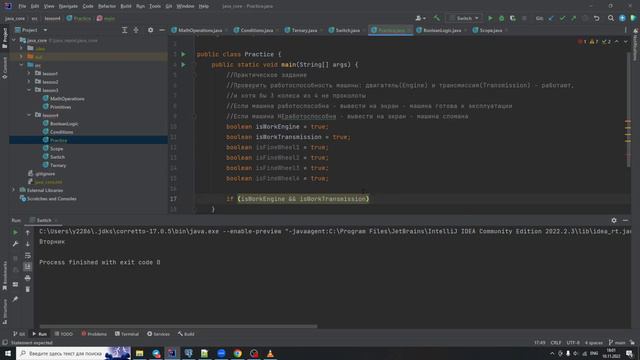The image size is (640, 360).
Task: Collapse the java_core project root
Action: tap(13, 40)
